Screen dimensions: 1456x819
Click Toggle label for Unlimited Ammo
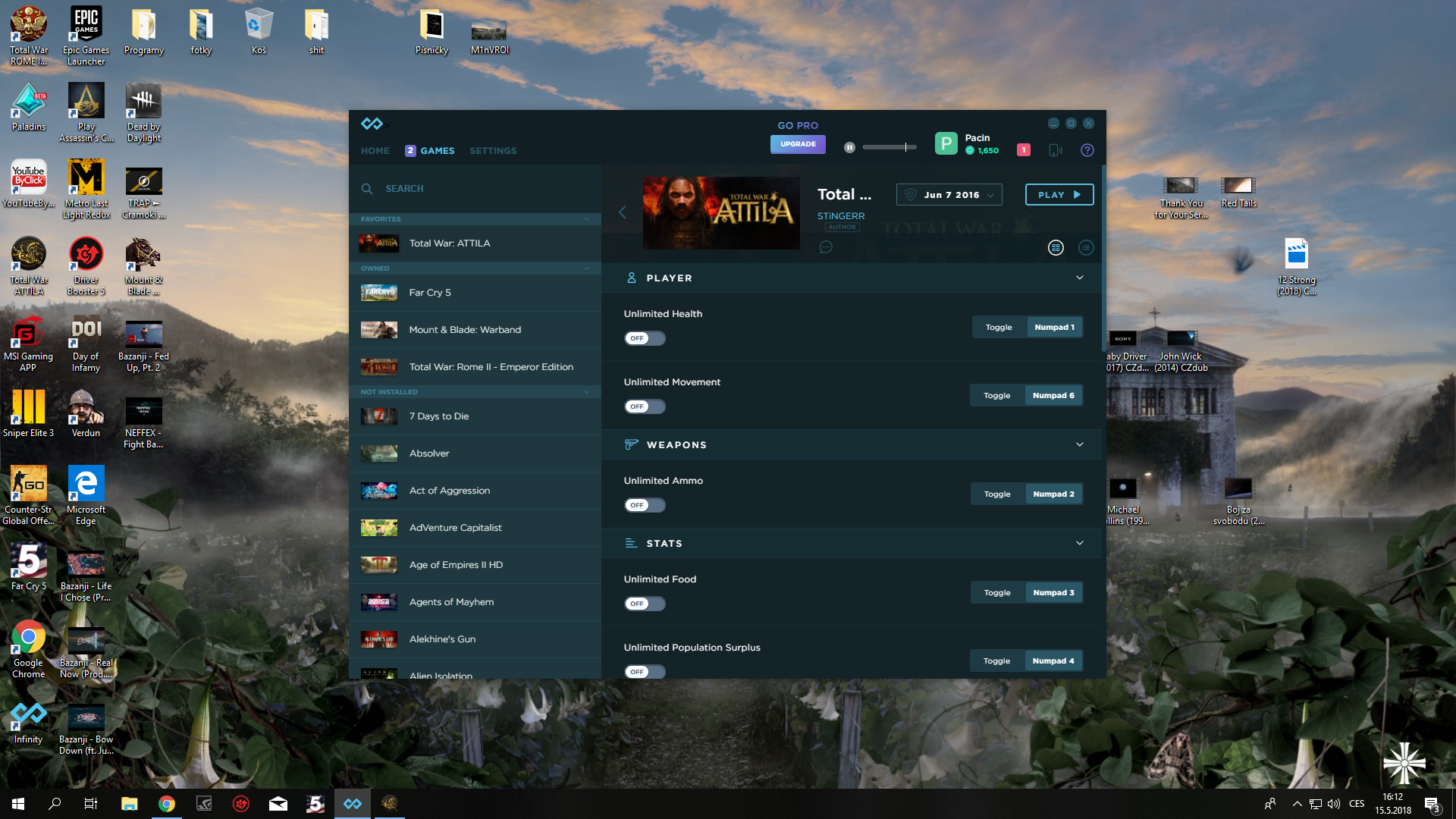[997, 494]
